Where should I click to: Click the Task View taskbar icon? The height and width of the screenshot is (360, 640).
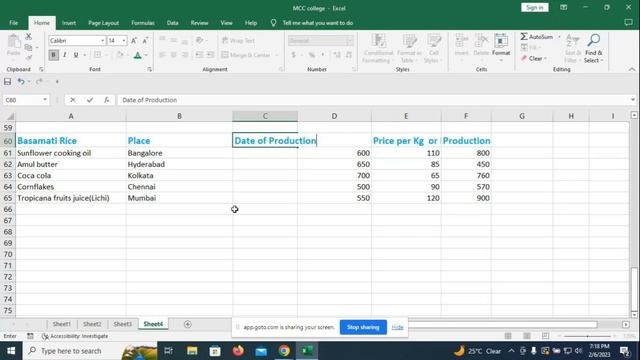(168, 351)
